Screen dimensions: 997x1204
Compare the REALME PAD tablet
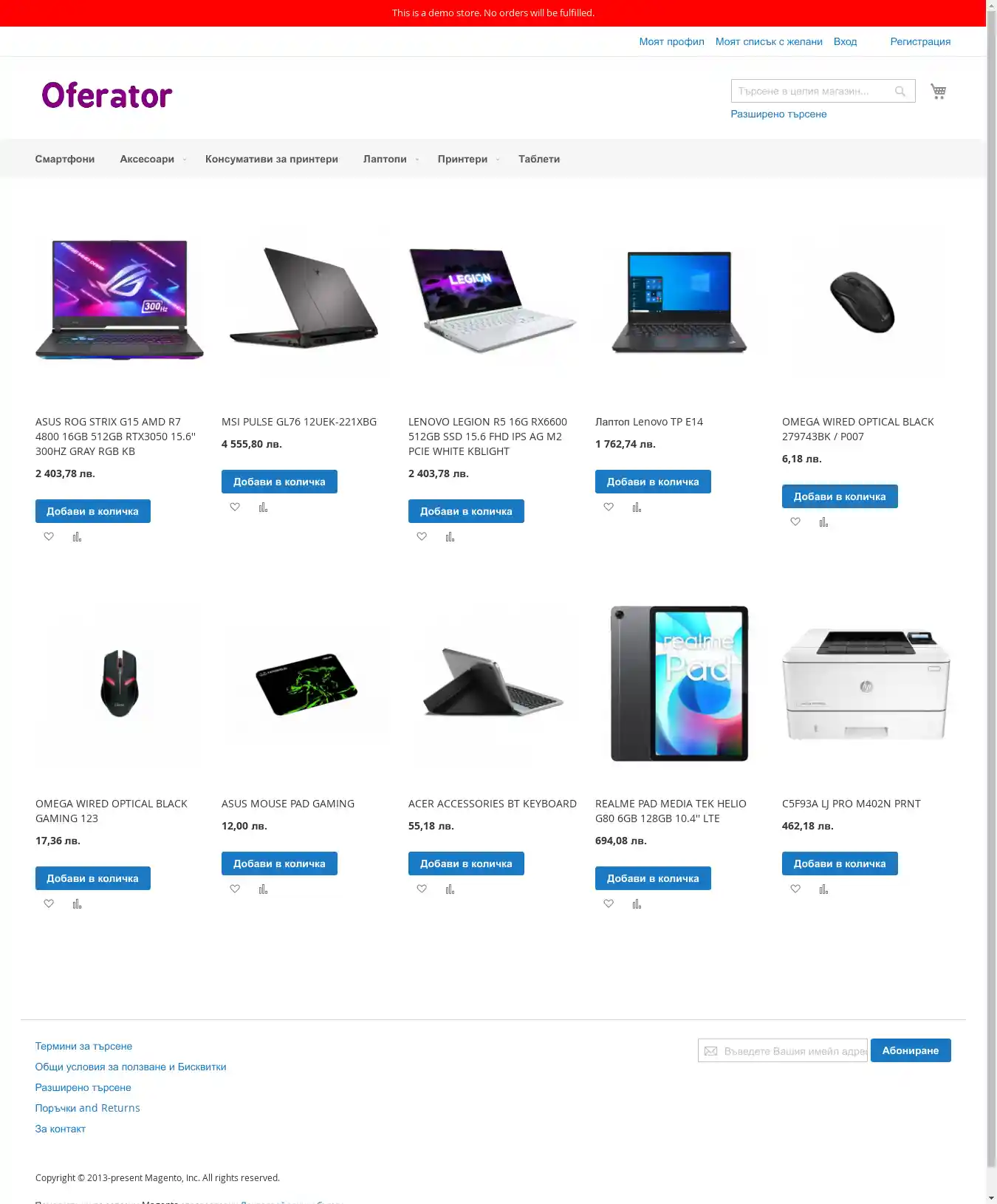coord(637,903)
